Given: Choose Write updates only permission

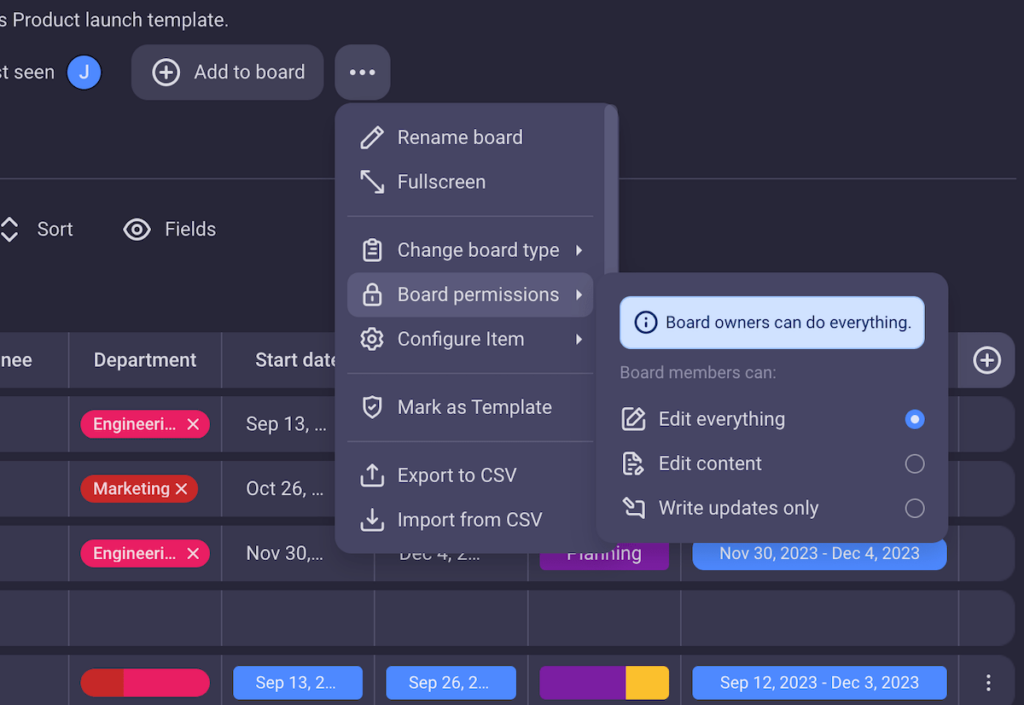Looking at the screenshot, I should [x=915, y=508].
